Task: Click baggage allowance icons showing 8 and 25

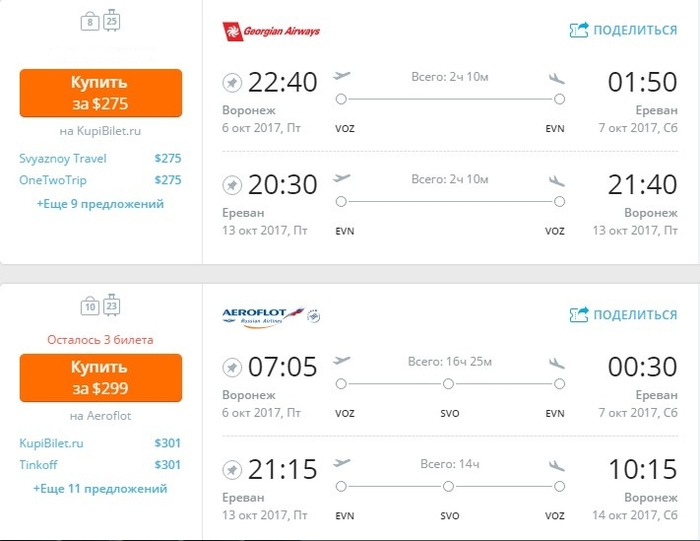Action: 99,22
